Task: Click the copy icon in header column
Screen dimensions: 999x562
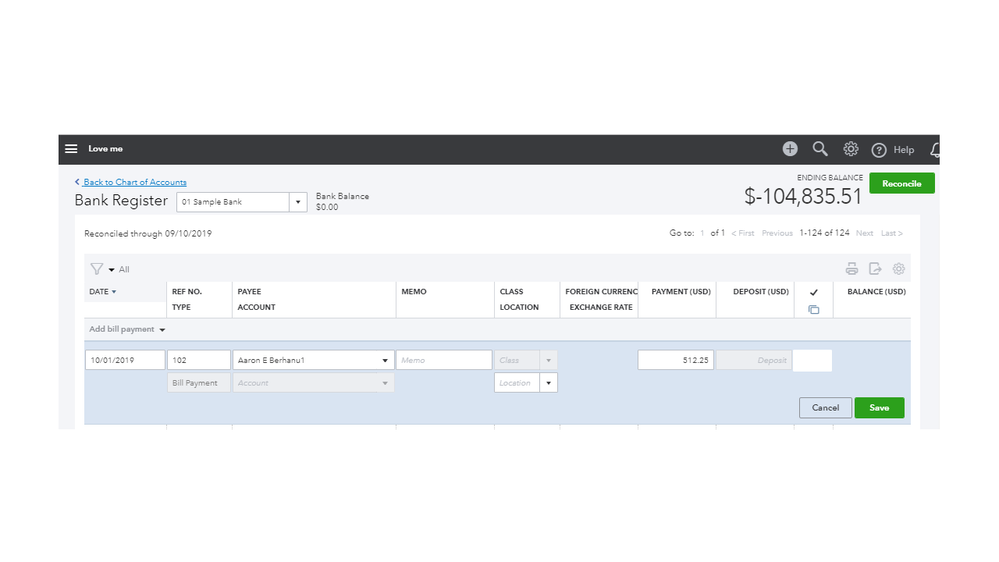Action: [813, 310]
